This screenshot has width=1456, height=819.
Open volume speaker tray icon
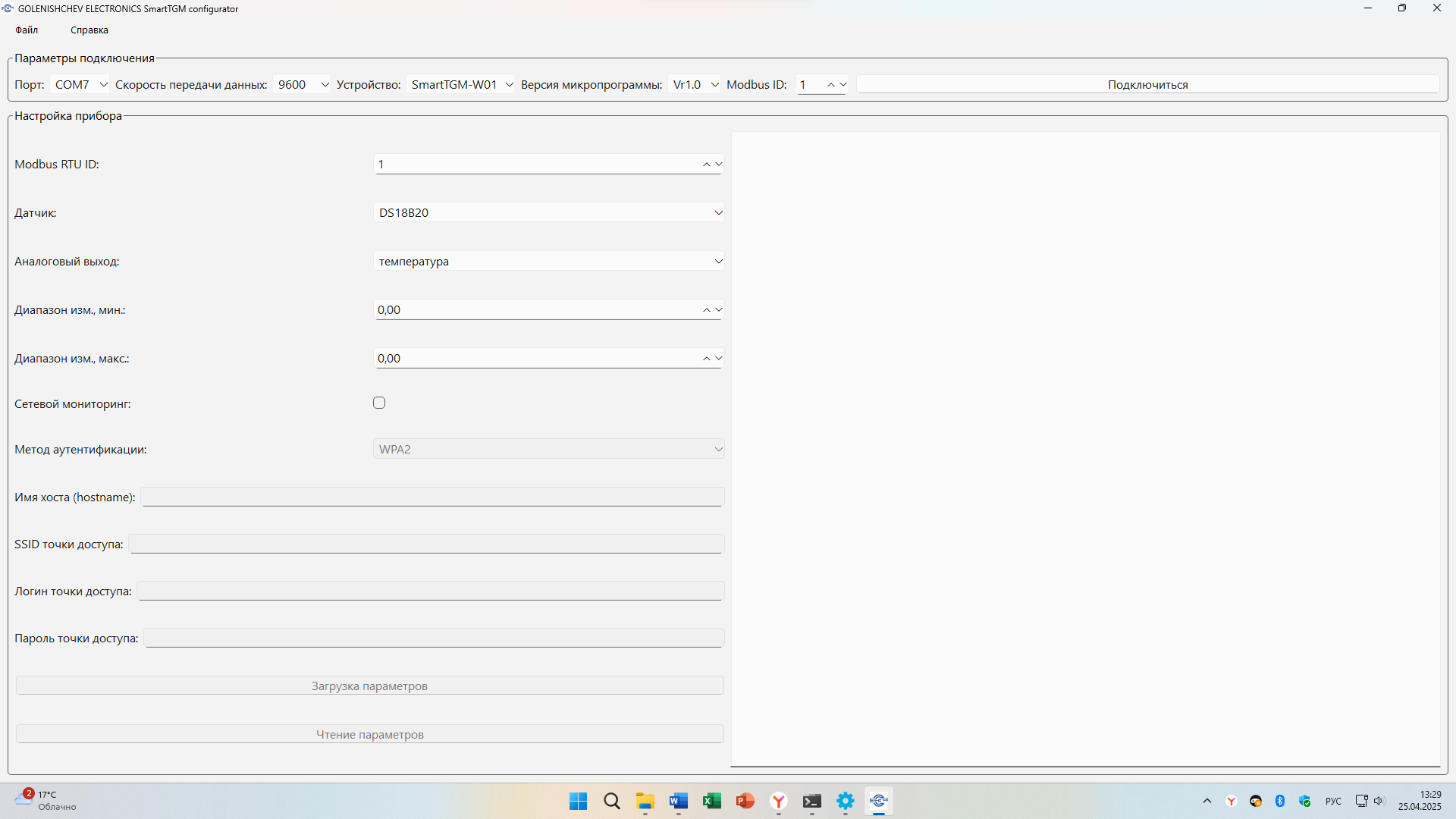(x=1379, y=801)
